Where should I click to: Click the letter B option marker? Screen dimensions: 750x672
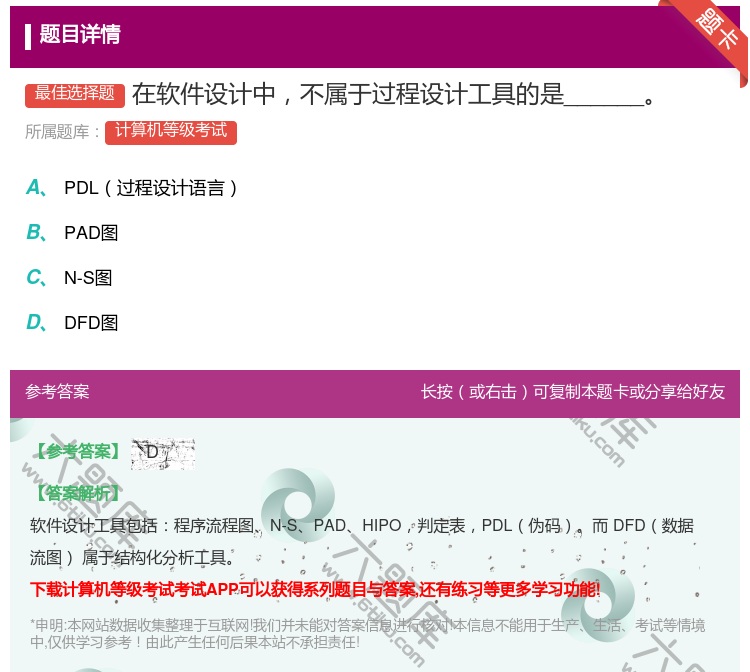pos(36,233)
